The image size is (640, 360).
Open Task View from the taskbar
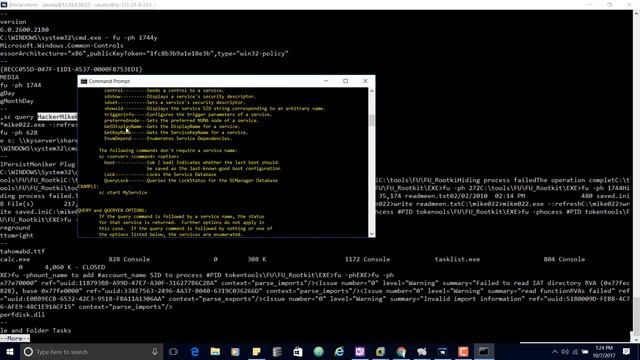coord(173,352)
